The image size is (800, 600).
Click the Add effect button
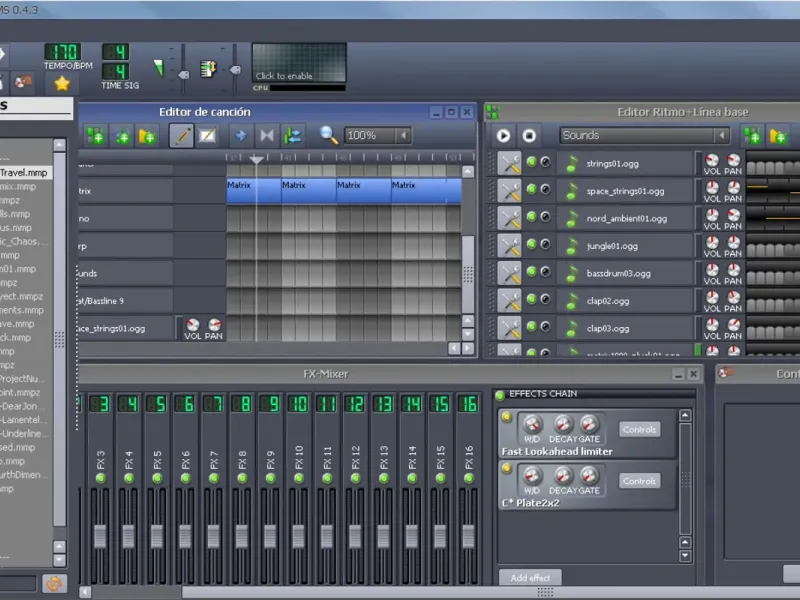(530, 578)
